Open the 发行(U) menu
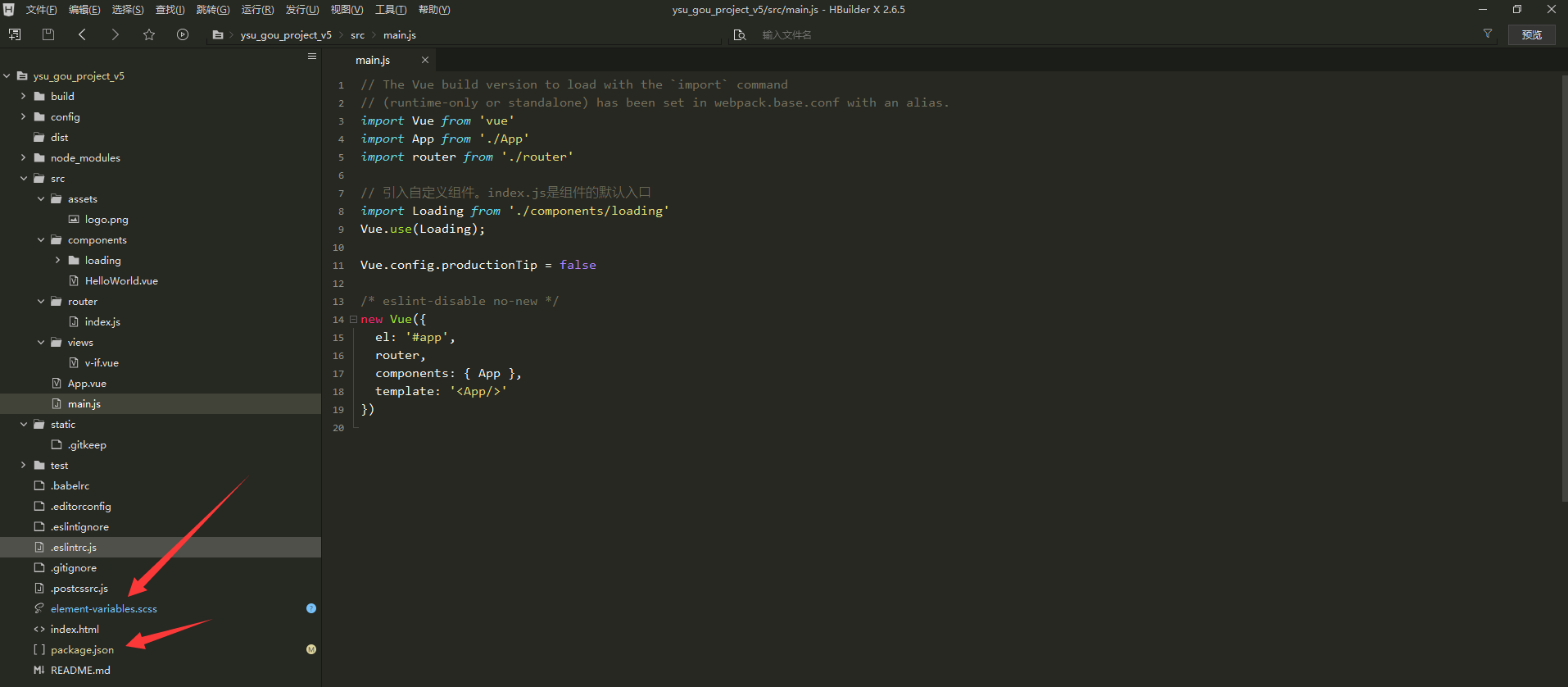1568x687 pixels. [x=301, y=10]
